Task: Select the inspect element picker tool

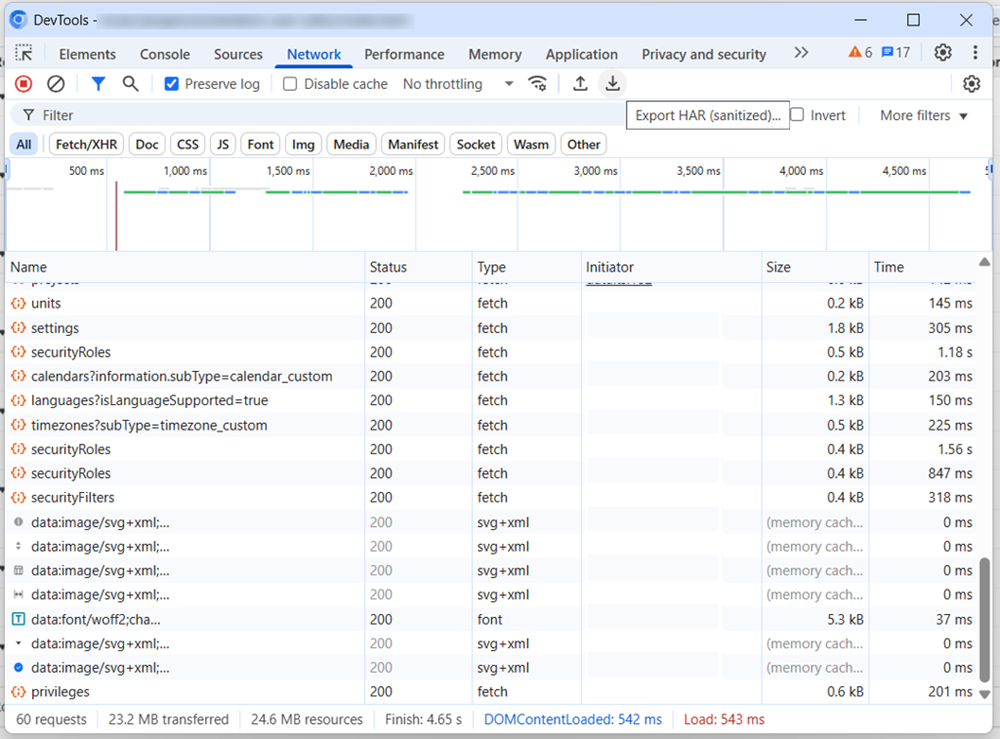Action: point(24,54)
